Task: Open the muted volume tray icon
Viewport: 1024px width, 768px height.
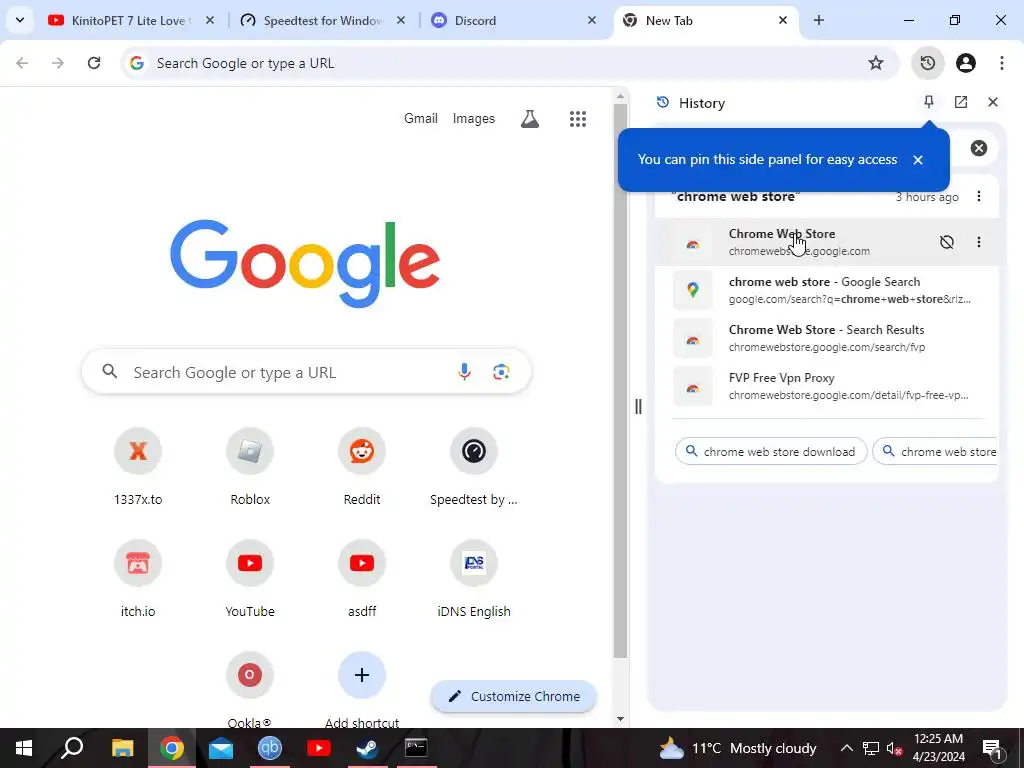Action: 894,748
